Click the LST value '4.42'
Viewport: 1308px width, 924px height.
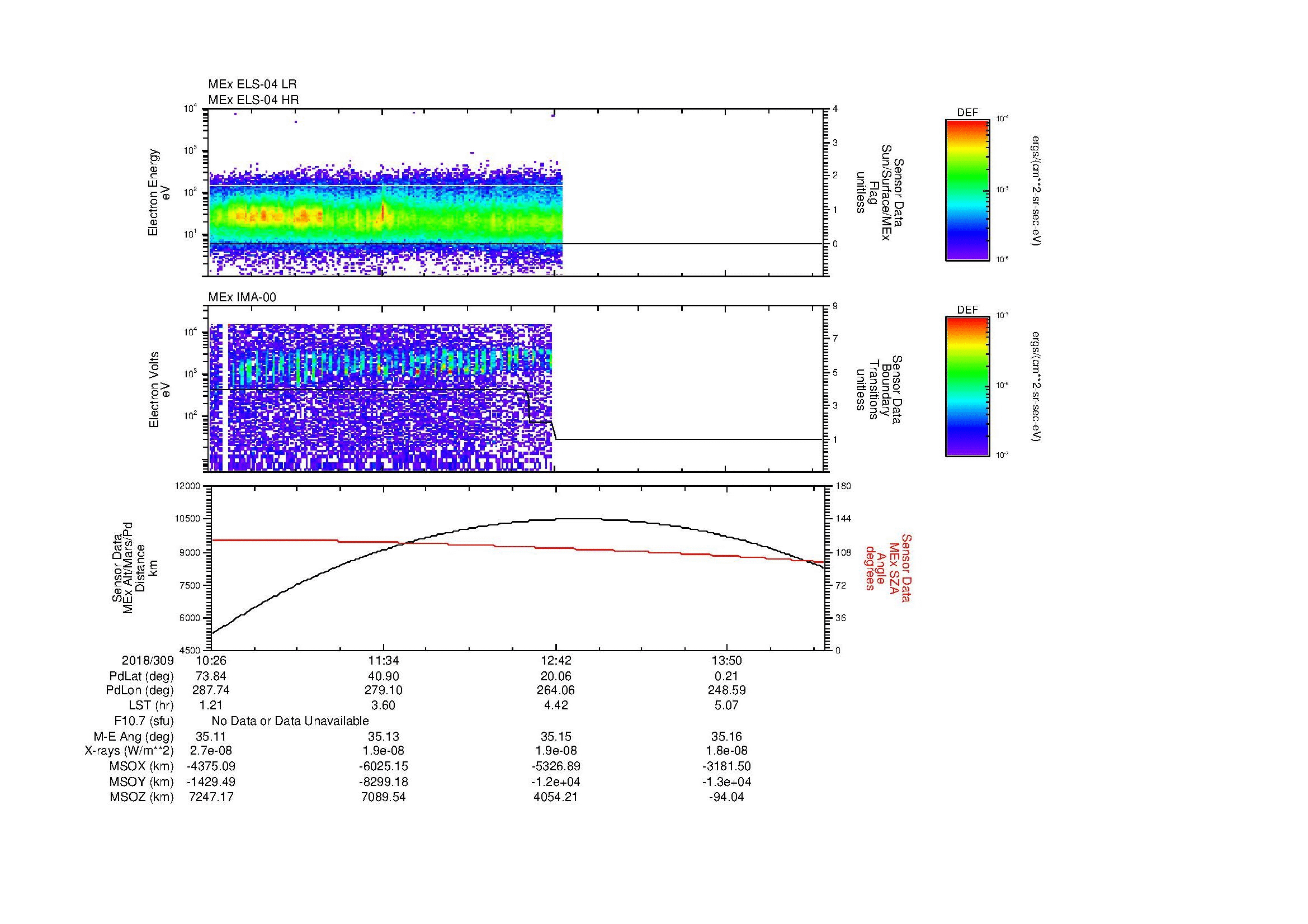[x=555, y=705]
